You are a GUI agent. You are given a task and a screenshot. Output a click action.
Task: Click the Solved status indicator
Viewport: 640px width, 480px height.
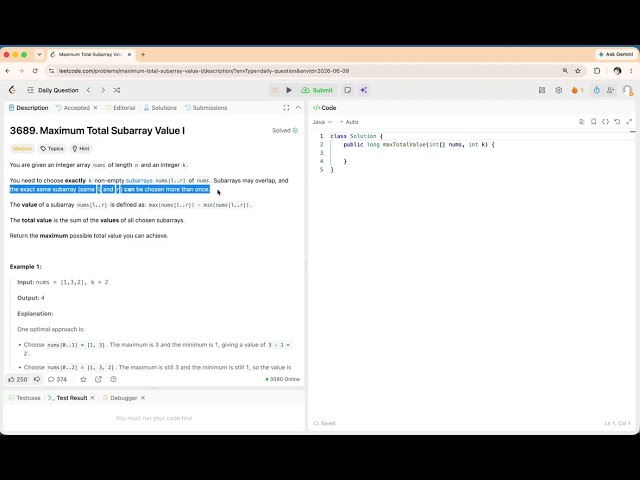point(285,131)
